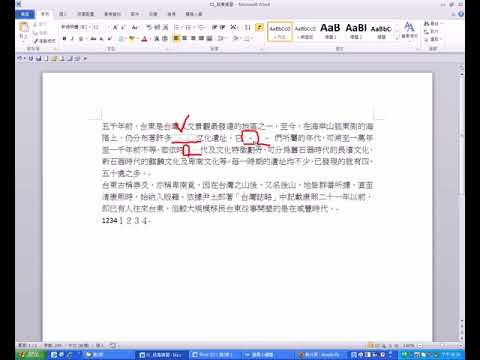Open Customize Quick Access Toolbar arrow
The image size is (480, 360).
coord(85,59)
